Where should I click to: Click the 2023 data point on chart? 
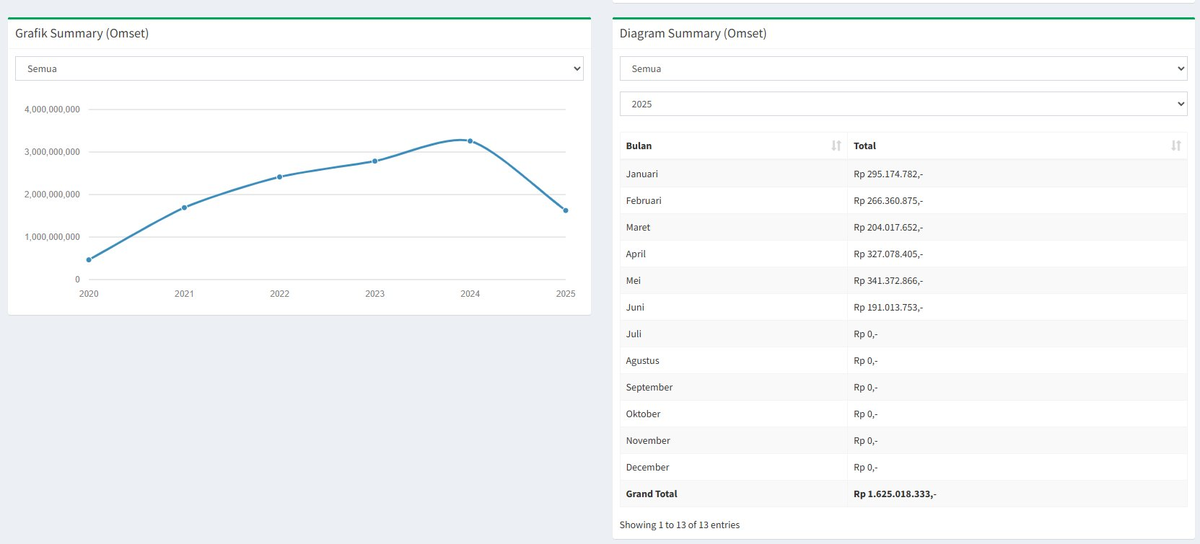point(375,161)
